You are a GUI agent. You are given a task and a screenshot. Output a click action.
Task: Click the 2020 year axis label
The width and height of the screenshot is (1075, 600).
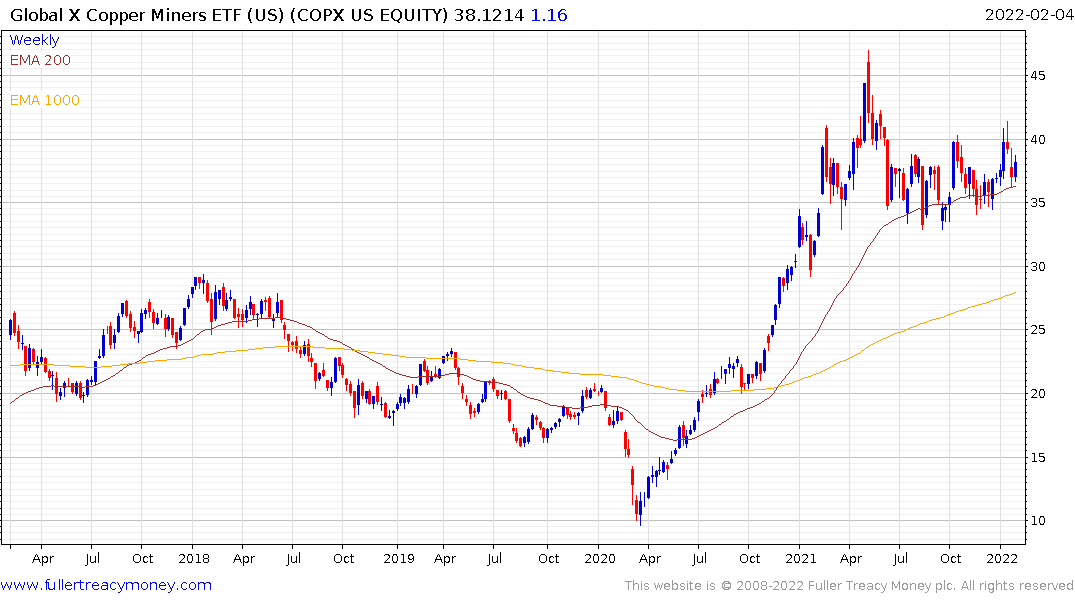pyautogui.click(x=600, y=558)
